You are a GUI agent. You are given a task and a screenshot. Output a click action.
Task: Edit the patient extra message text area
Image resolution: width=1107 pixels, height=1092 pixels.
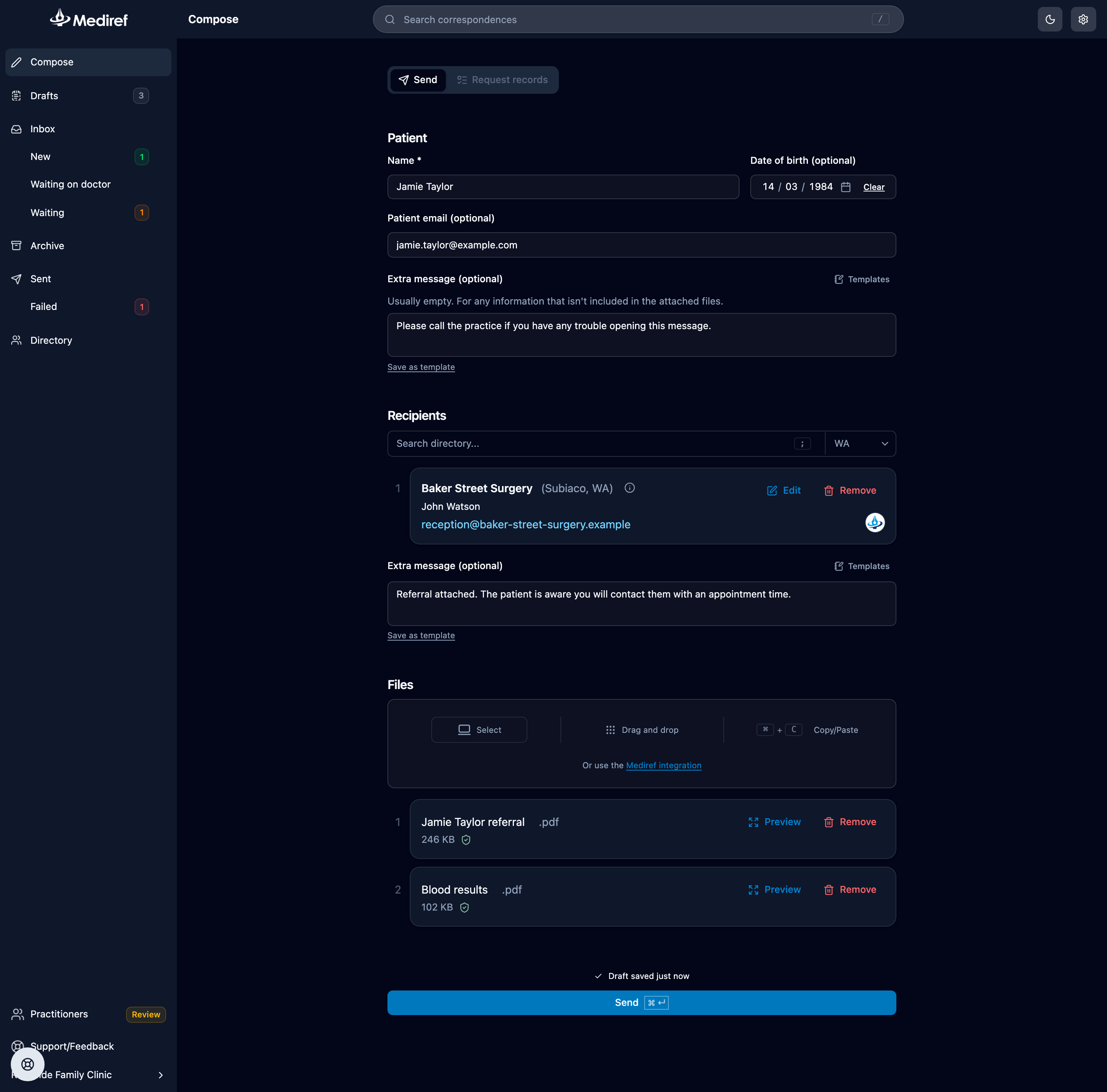pos(641,335)
